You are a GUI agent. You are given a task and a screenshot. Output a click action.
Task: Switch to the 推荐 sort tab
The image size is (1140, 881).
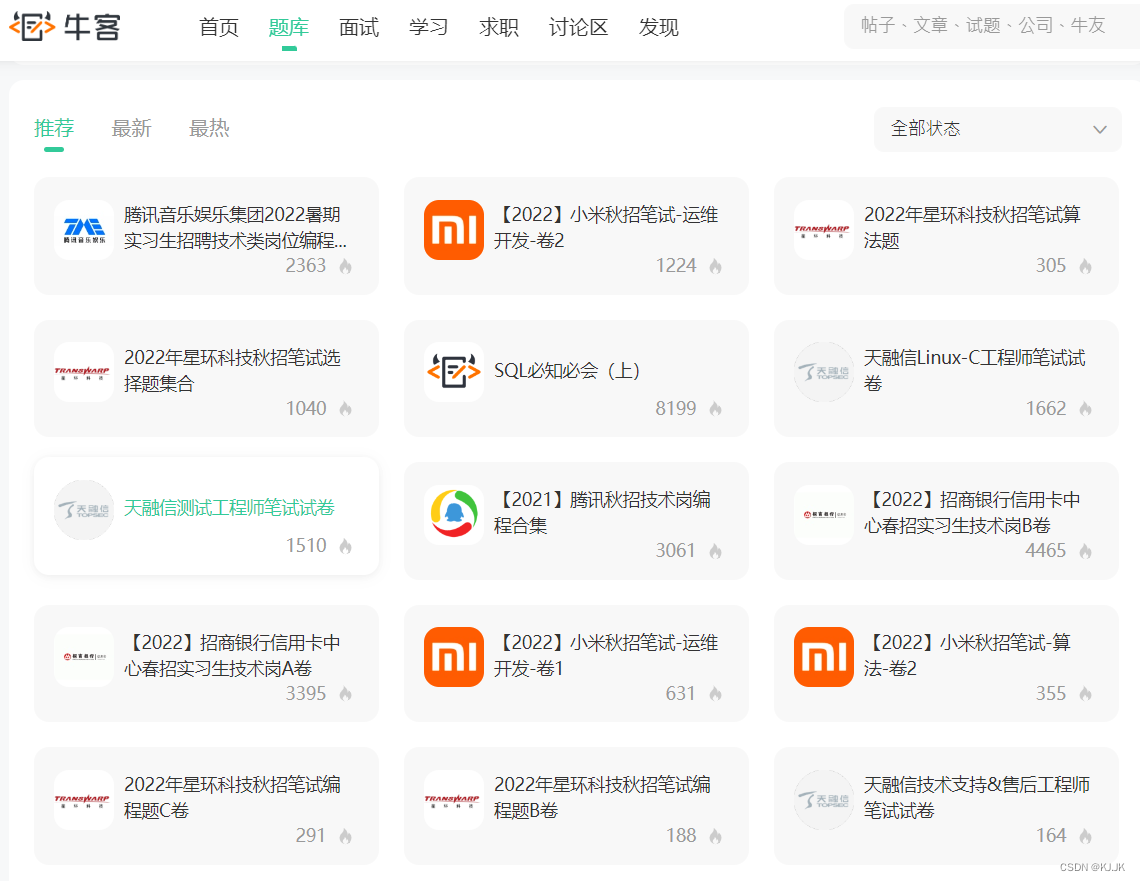[x=54, y=129]
